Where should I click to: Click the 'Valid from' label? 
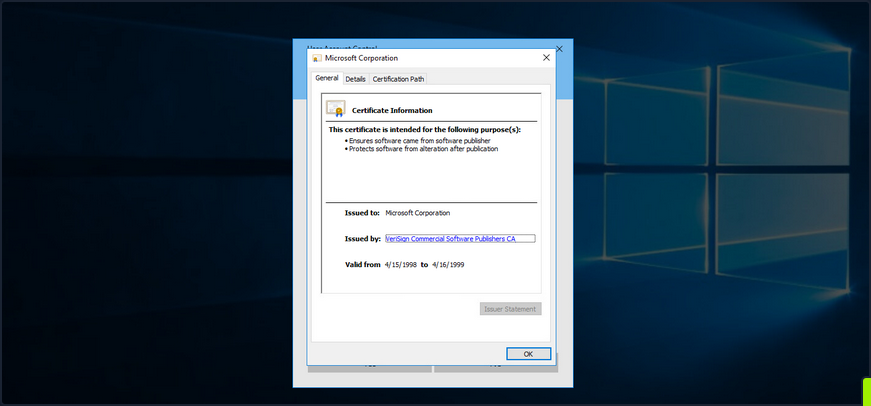coord(363,265)
